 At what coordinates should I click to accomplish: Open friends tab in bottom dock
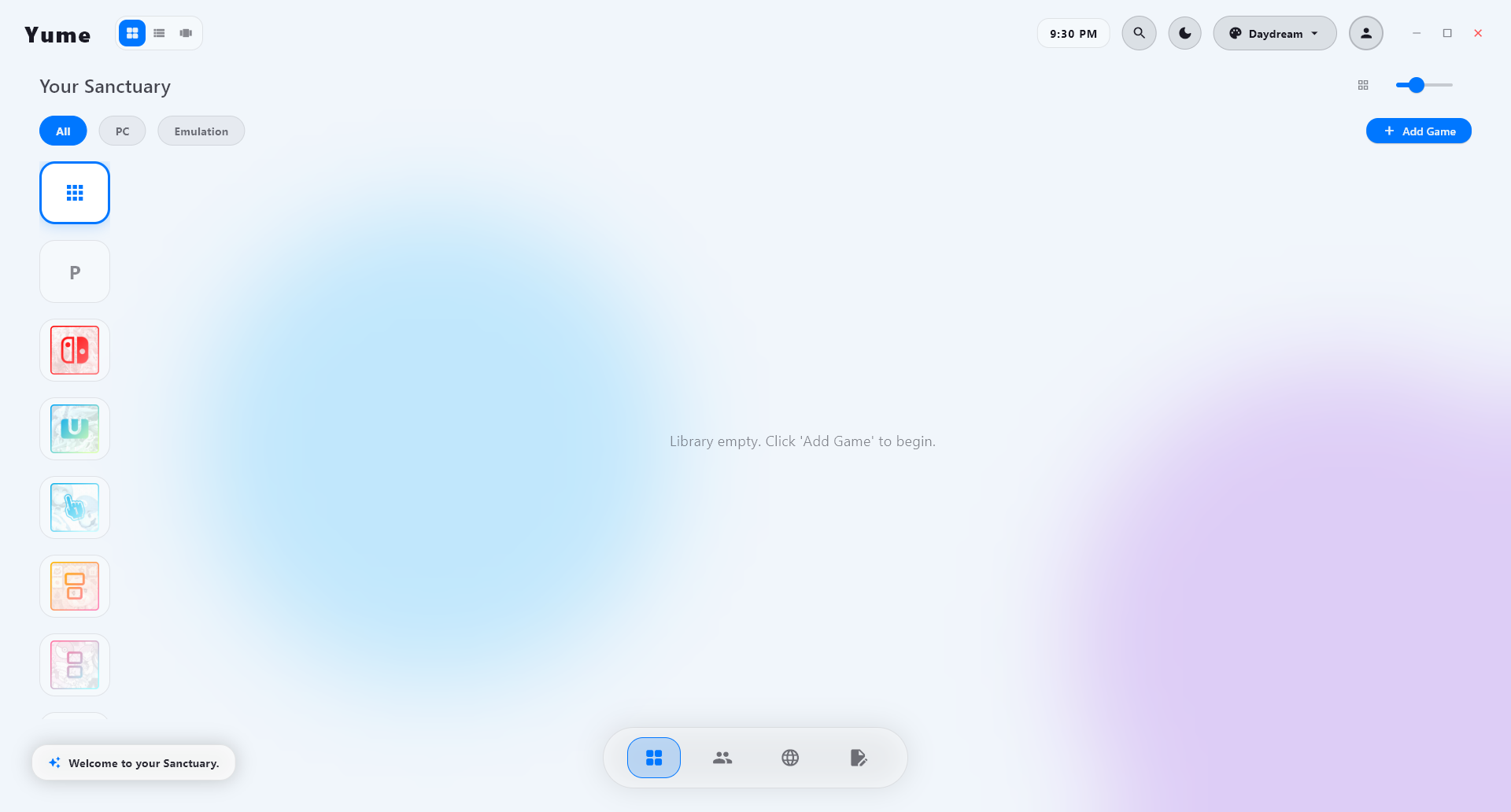pyautogui.click(x=722, y=758)
